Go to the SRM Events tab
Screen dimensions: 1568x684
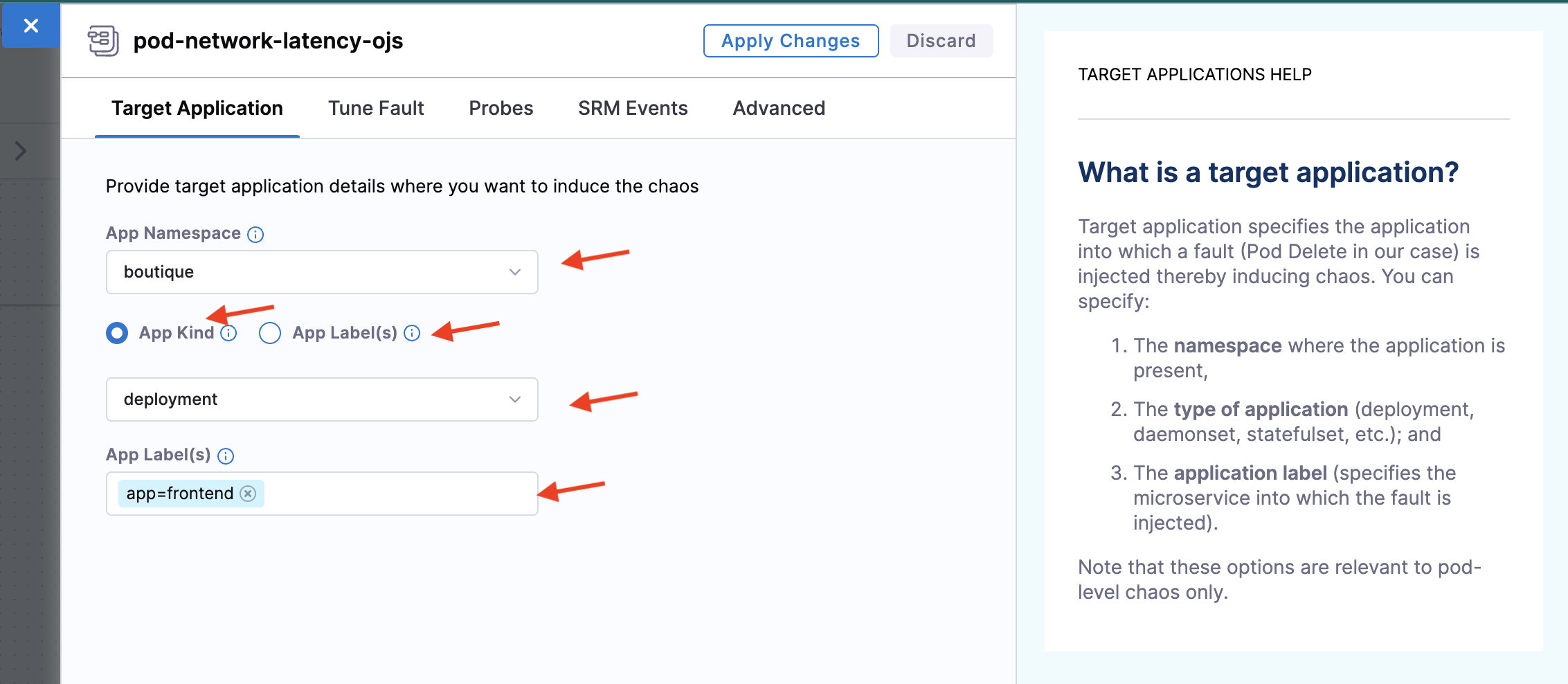(633, 109)
